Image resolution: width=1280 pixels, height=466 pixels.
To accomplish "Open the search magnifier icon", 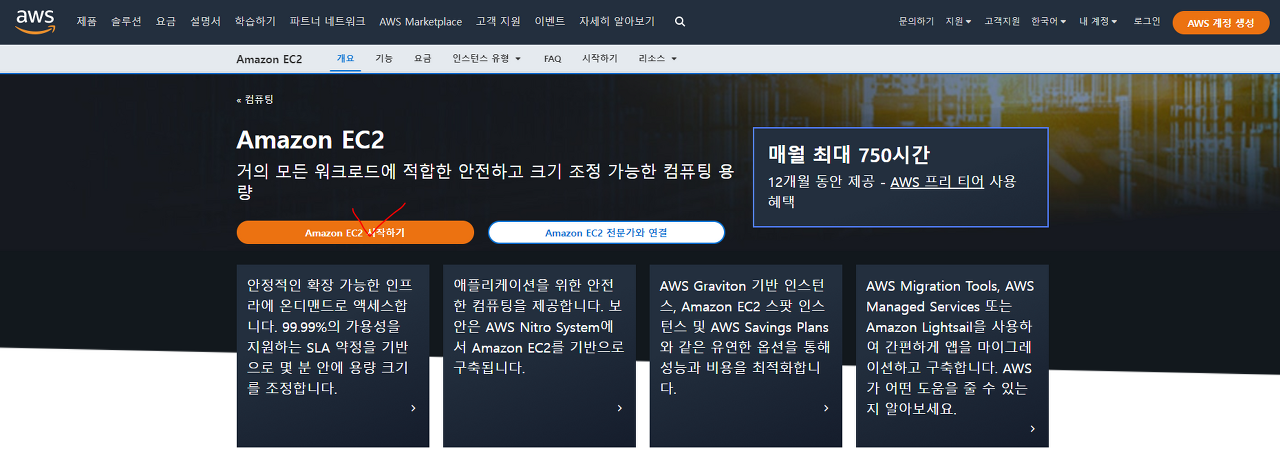I will coord(680,21).
